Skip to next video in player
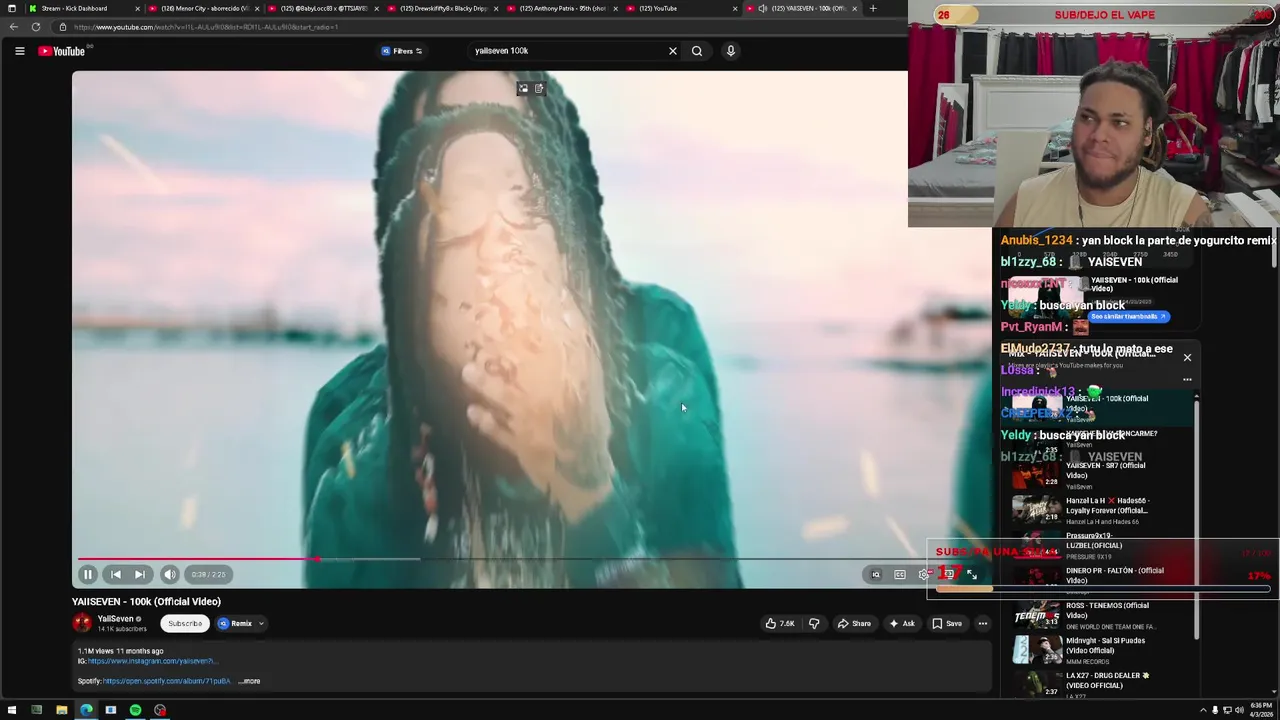Viewport: 1280px width, 720px height. [x=140, y=574]
